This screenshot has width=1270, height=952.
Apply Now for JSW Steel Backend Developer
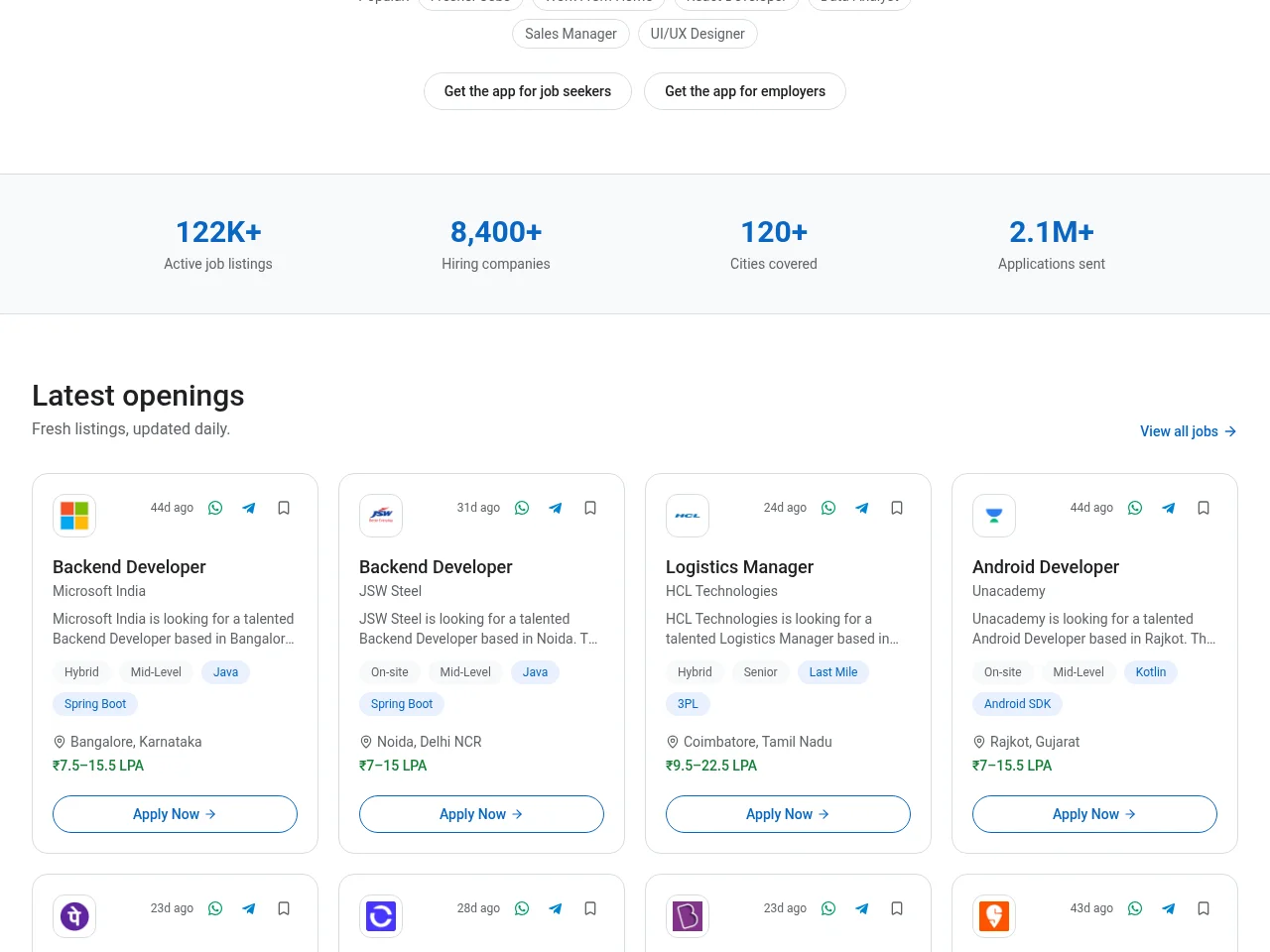pyautogui.click(x=481, y=814)
